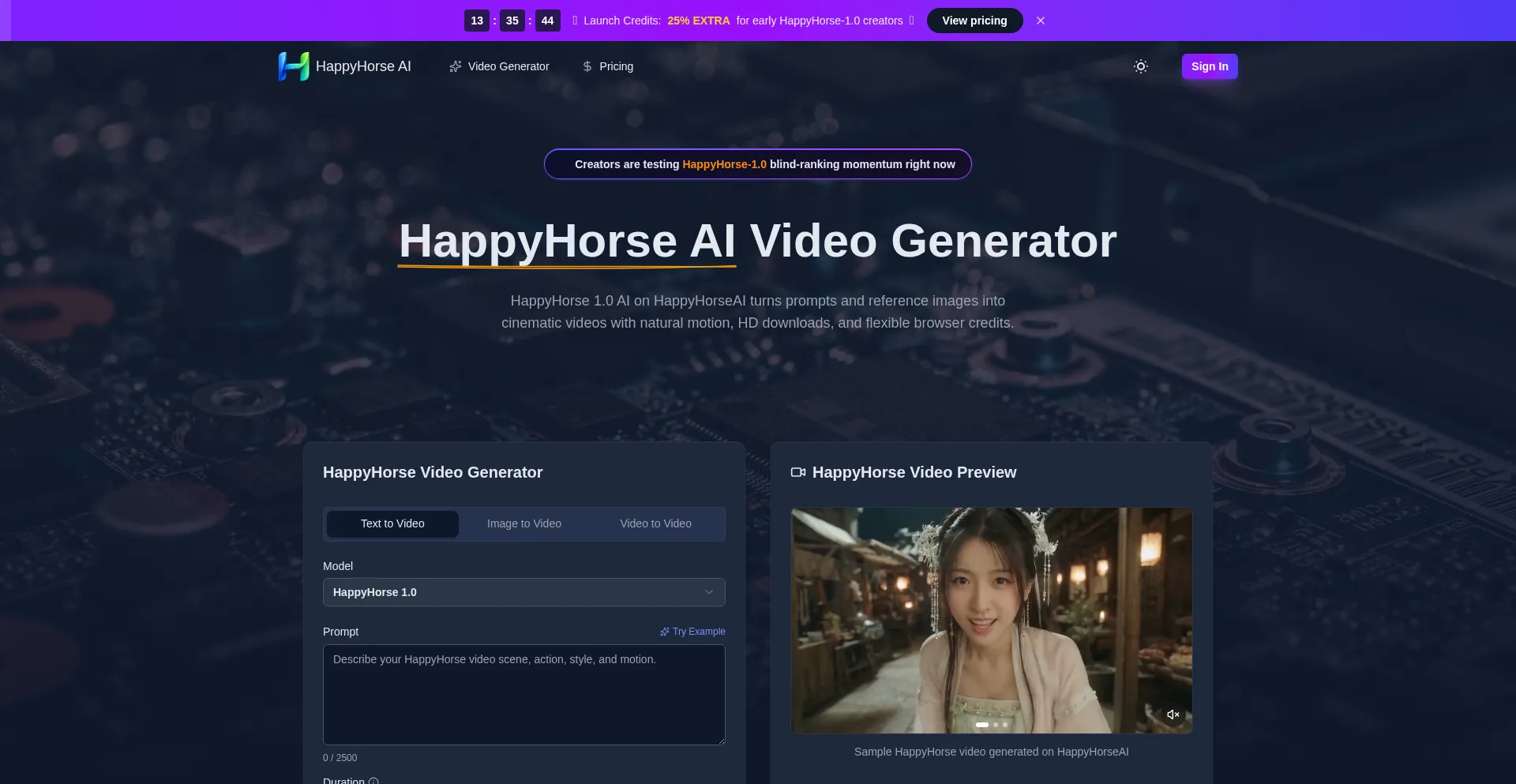Click the Duration info icon
Screen dimensions: 1516x784
373,781
